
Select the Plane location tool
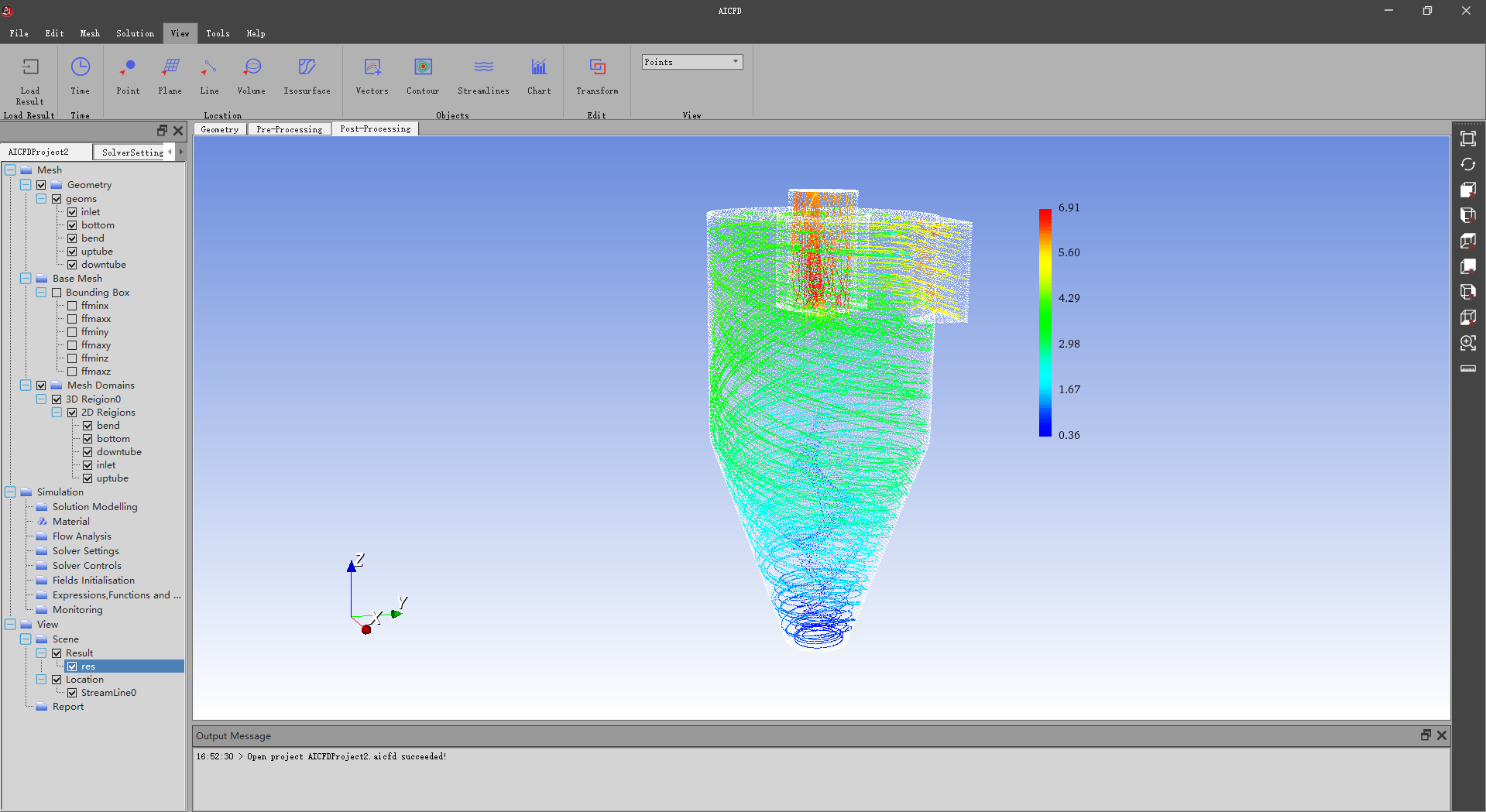pos(170,67)
